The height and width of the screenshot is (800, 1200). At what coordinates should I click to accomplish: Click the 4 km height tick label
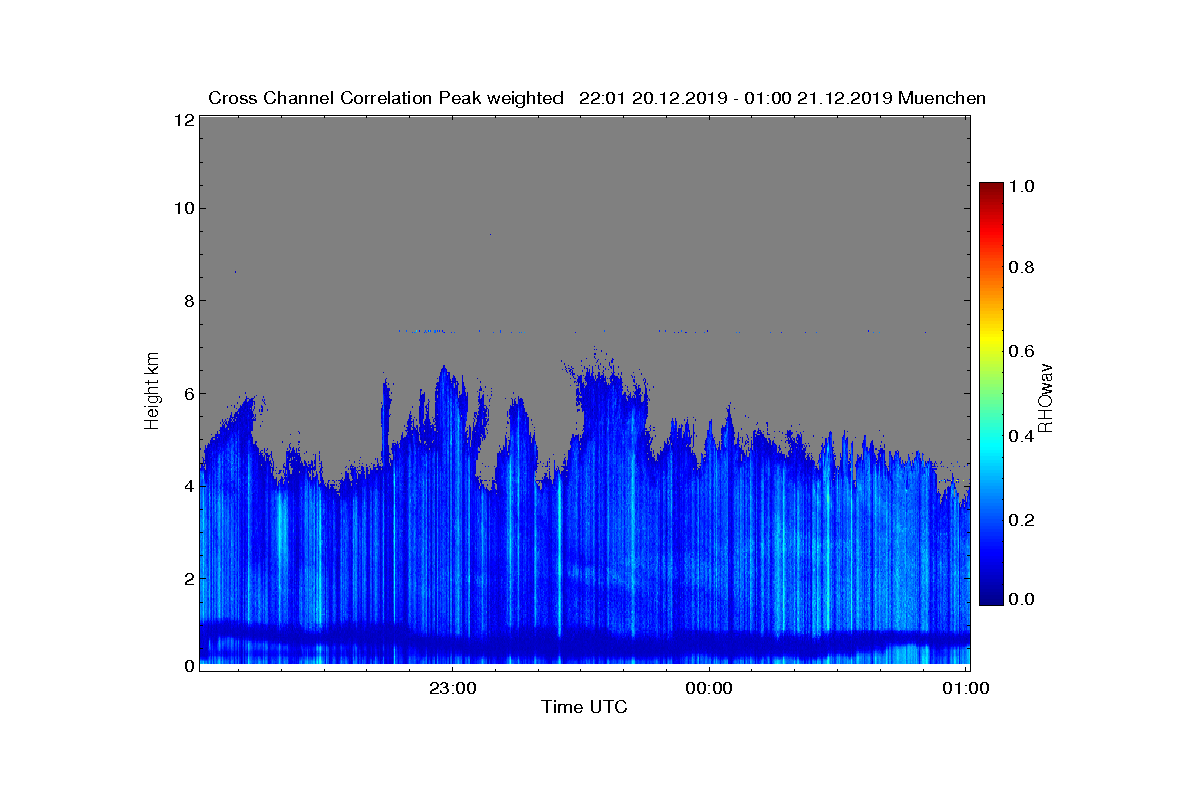[188, 485]
